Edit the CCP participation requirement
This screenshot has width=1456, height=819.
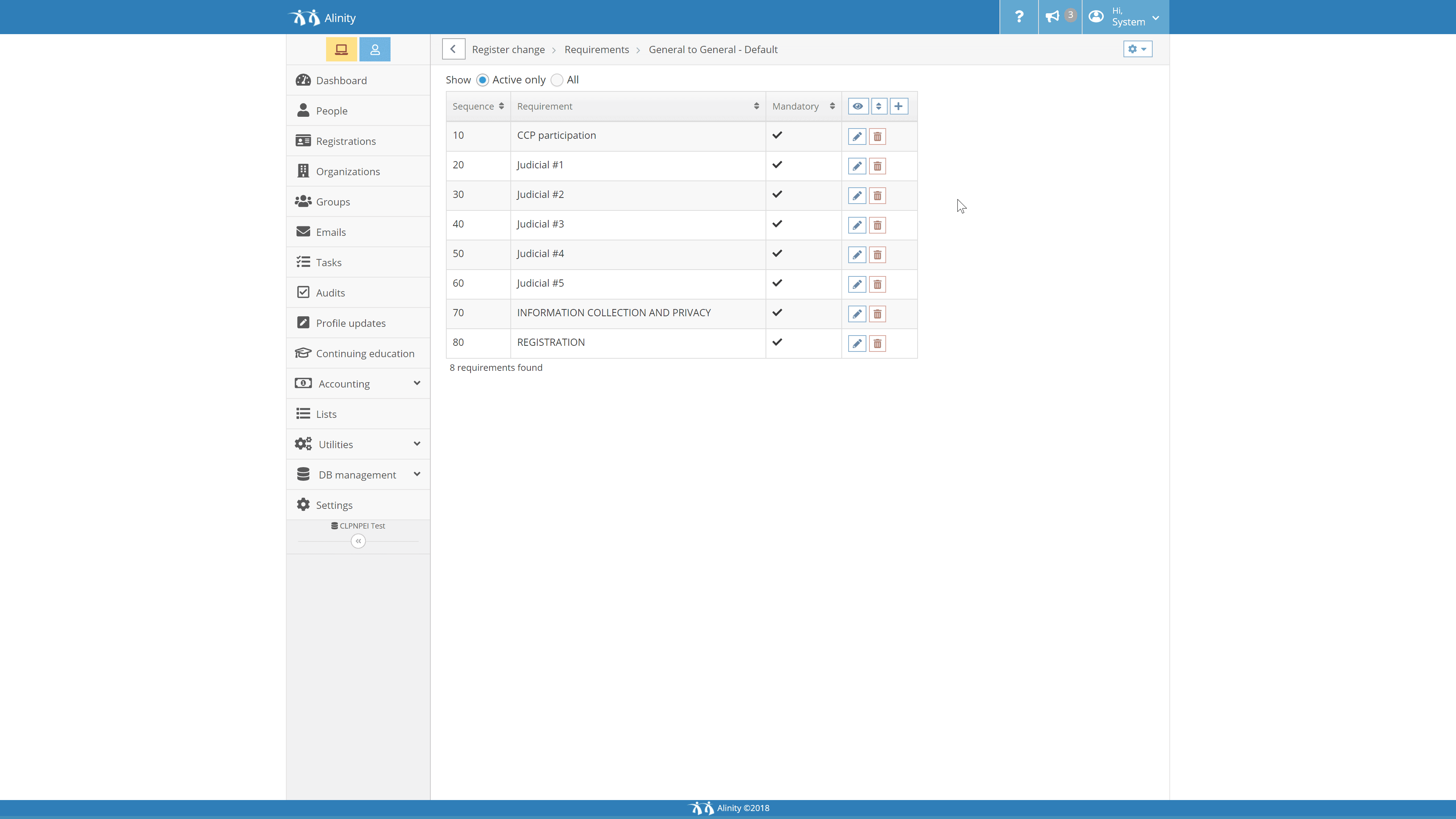click(x=857, y=136)
